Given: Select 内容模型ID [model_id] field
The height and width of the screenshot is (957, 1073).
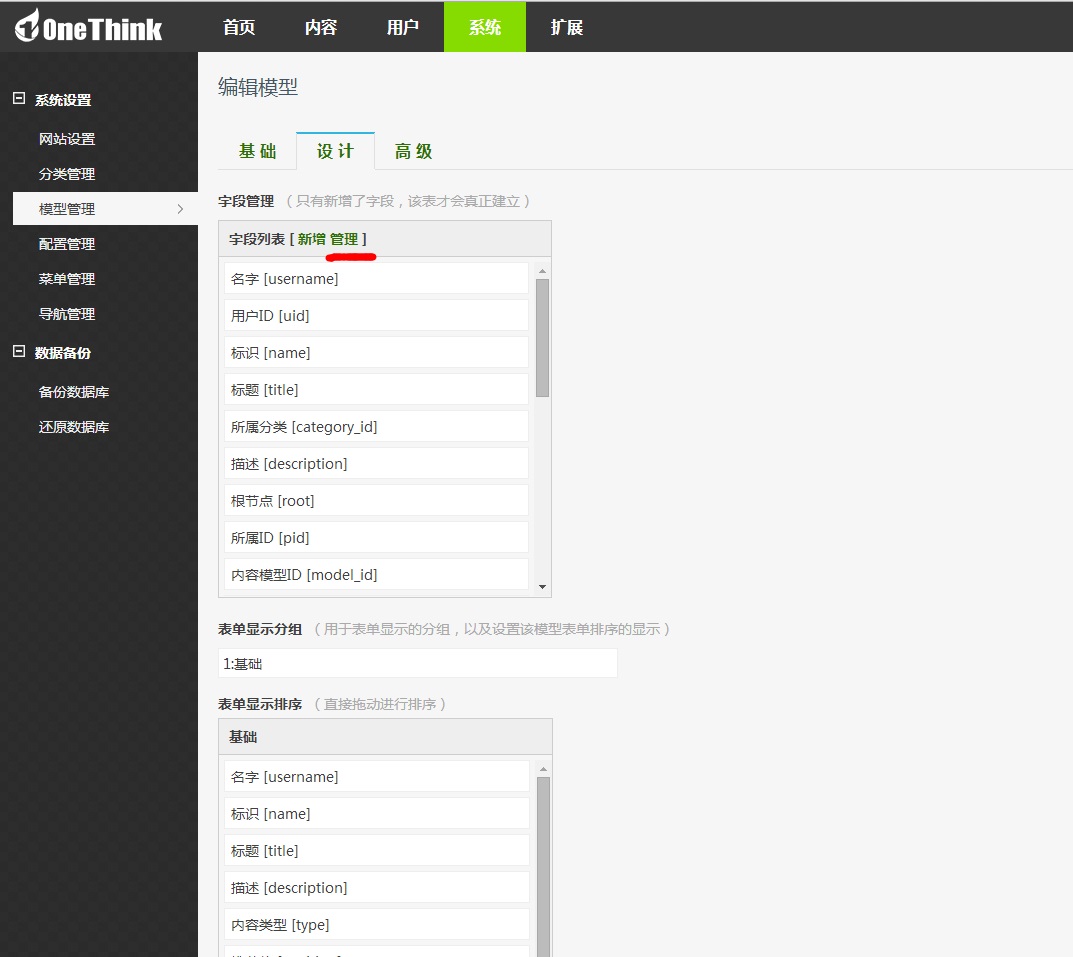Looking at the screenshot, I should coord(376,574).
